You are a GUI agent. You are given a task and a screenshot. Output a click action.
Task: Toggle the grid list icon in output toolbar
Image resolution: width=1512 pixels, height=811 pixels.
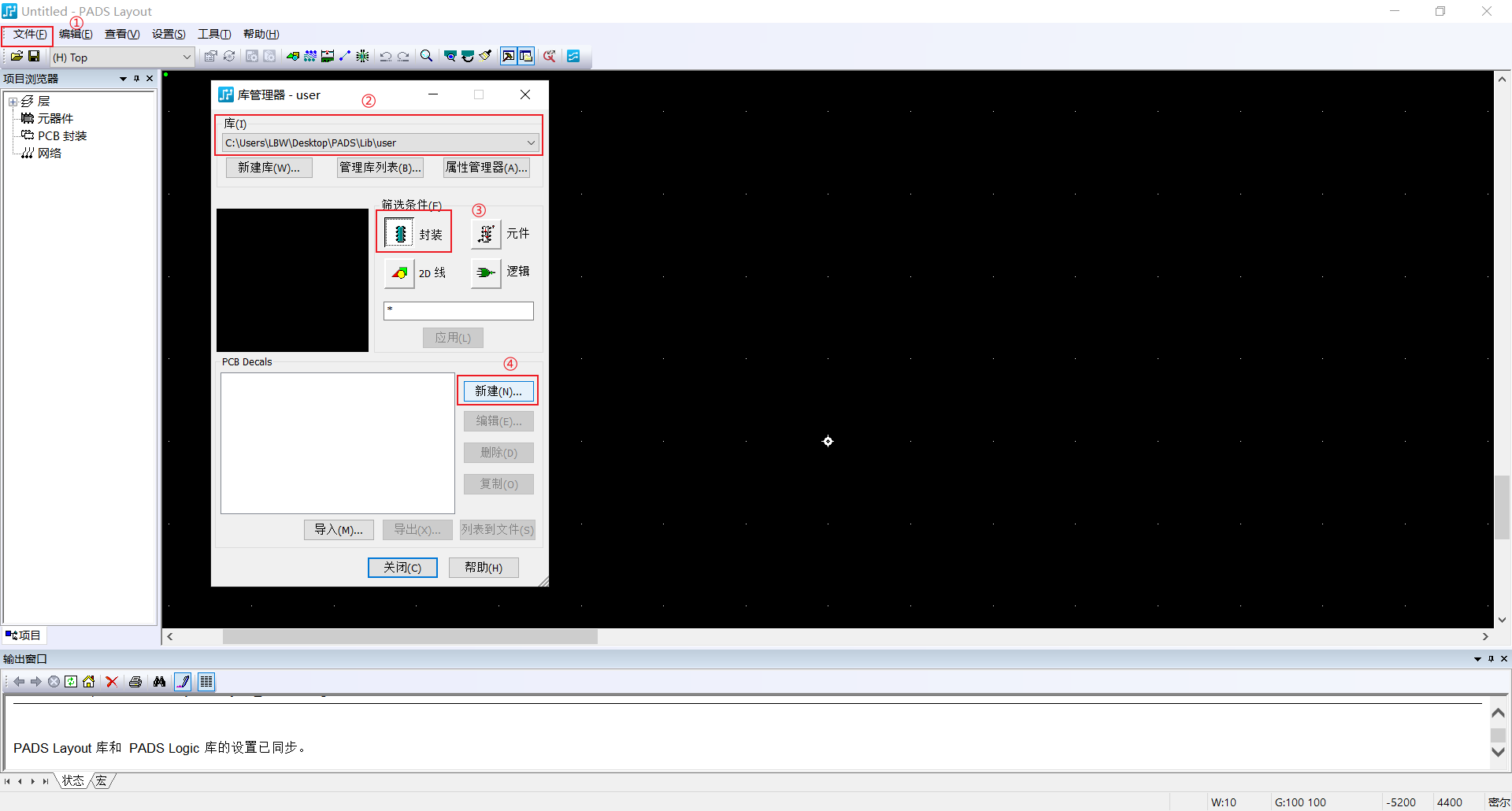point(206,682)
